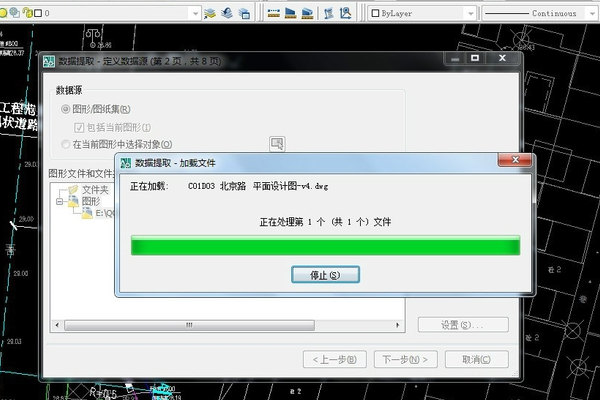The image size is (600, 400).
Task: Click the 图形 tree node
Action: [x=91, y=201]
